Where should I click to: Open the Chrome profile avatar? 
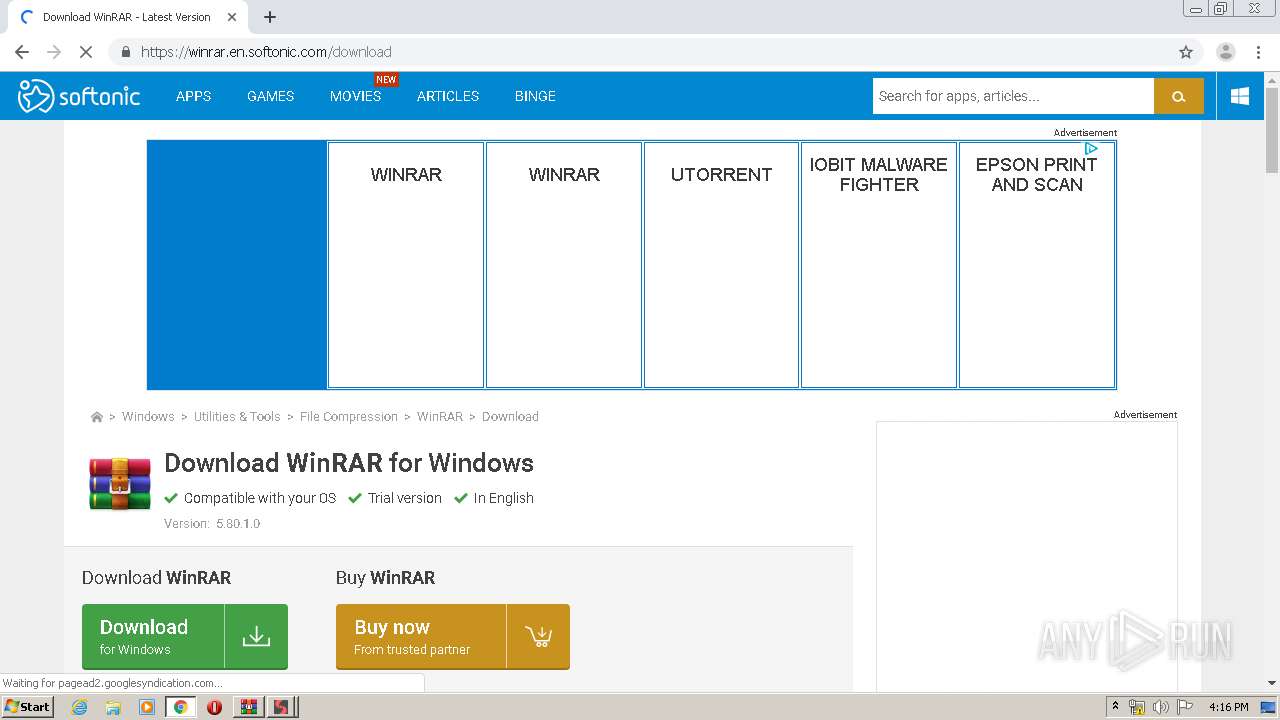(x=1226, y=52)
